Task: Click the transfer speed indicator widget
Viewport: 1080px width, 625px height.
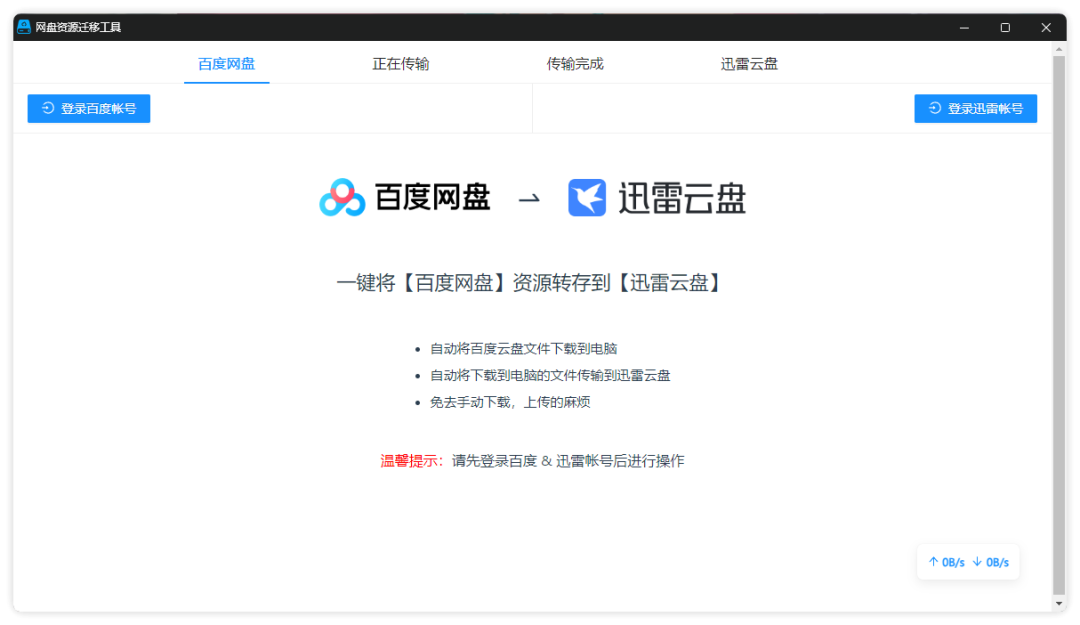Action: (968, 562)
